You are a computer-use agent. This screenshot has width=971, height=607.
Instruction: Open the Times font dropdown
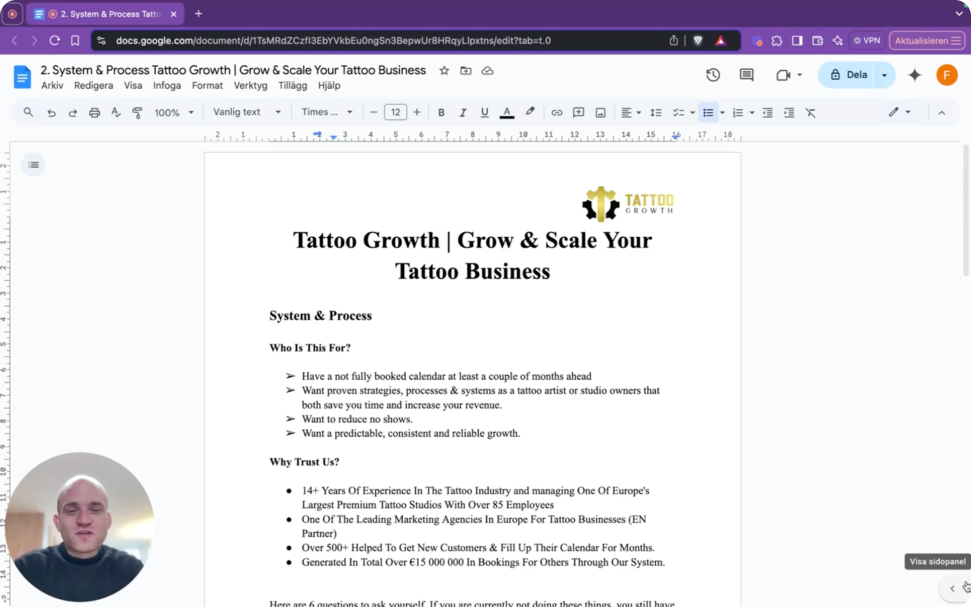click(327, 112)
